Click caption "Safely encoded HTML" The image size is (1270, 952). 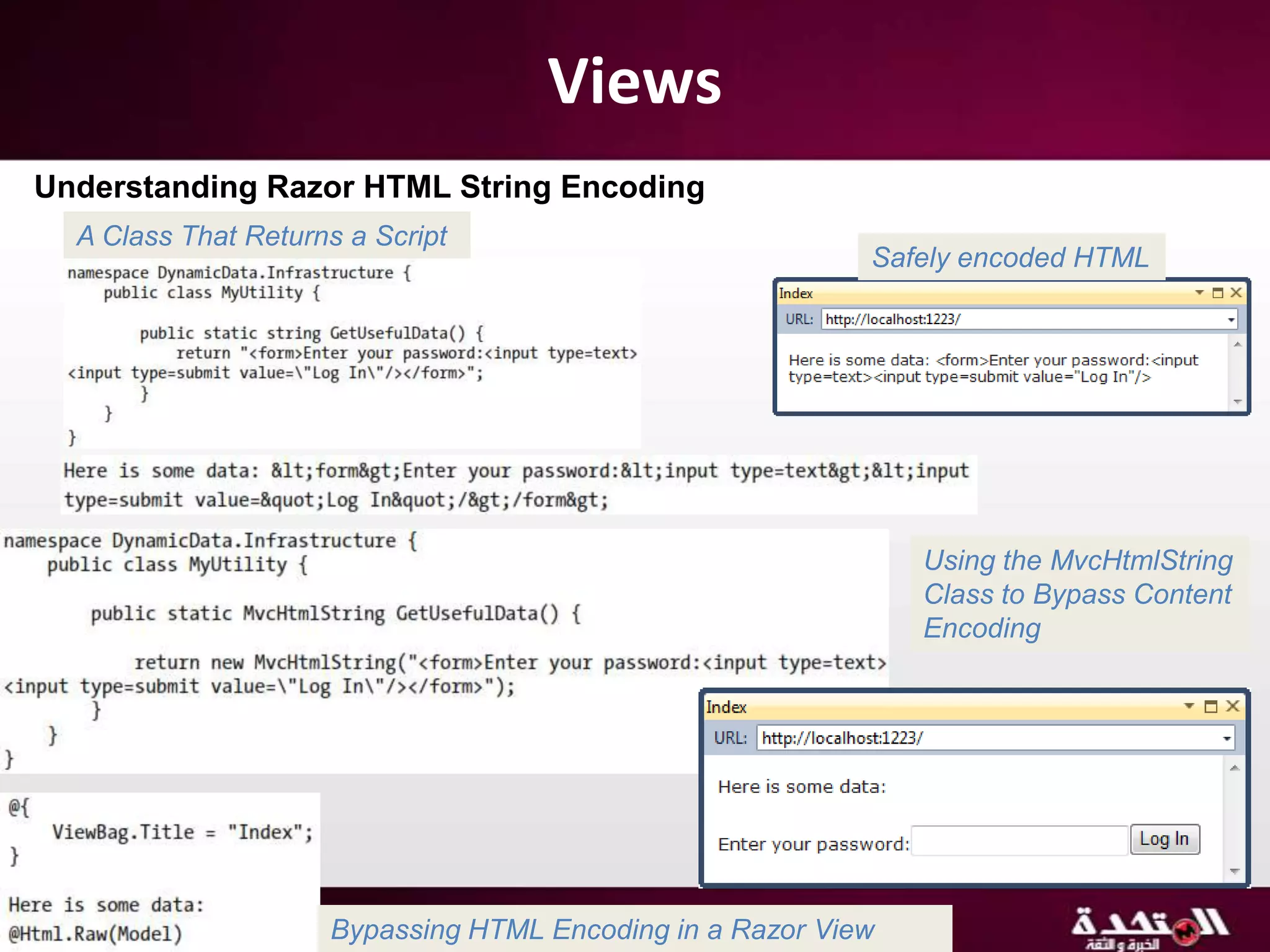coord(1011,257)
